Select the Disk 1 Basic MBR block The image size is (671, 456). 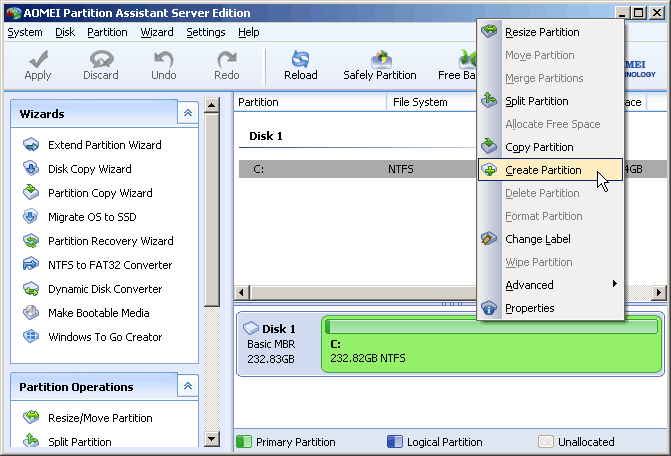(x=278, y=344)
